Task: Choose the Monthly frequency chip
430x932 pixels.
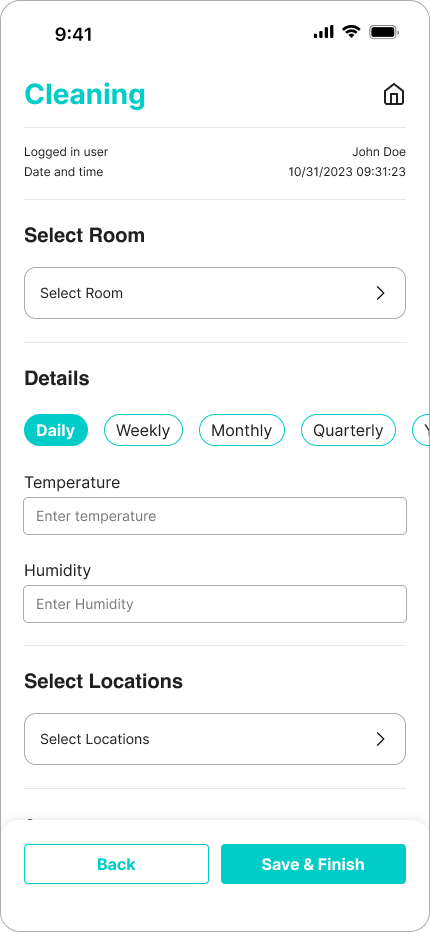Action: pyautogui.click(x=241, y=430)
